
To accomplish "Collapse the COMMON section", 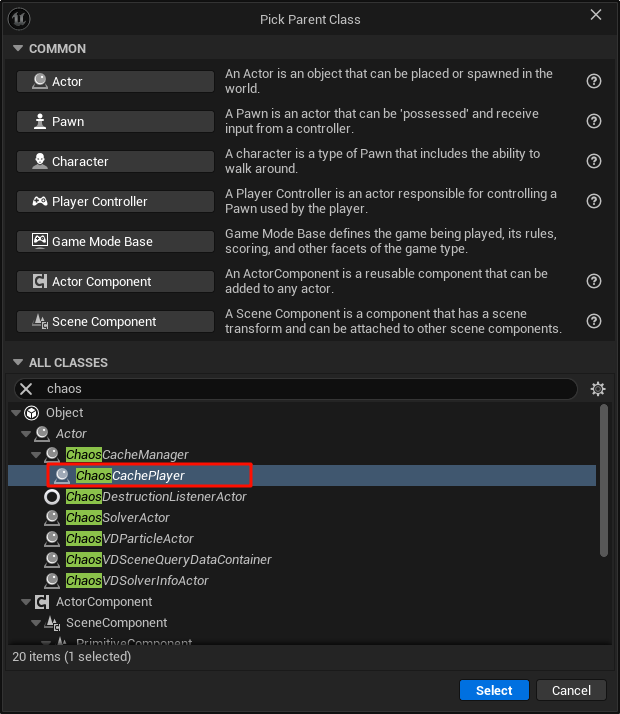I will click(18, 48).
